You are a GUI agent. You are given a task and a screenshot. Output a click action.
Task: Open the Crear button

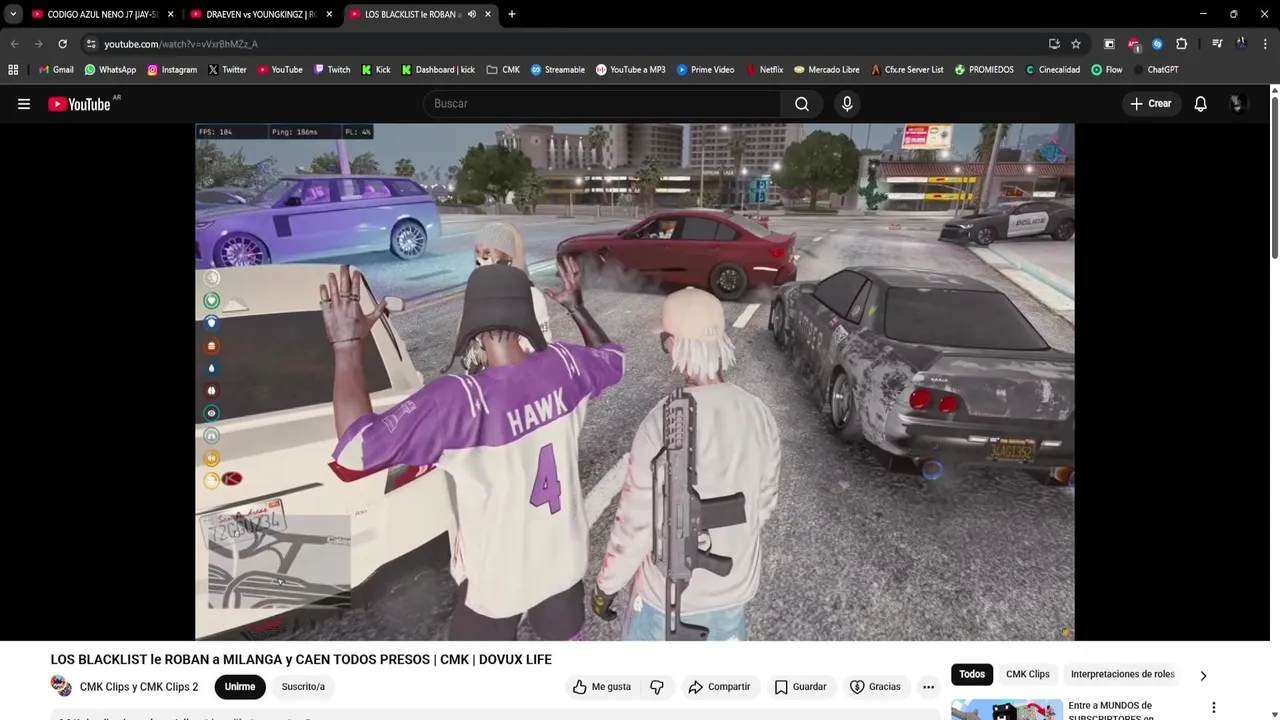[x=1150, y=104]
